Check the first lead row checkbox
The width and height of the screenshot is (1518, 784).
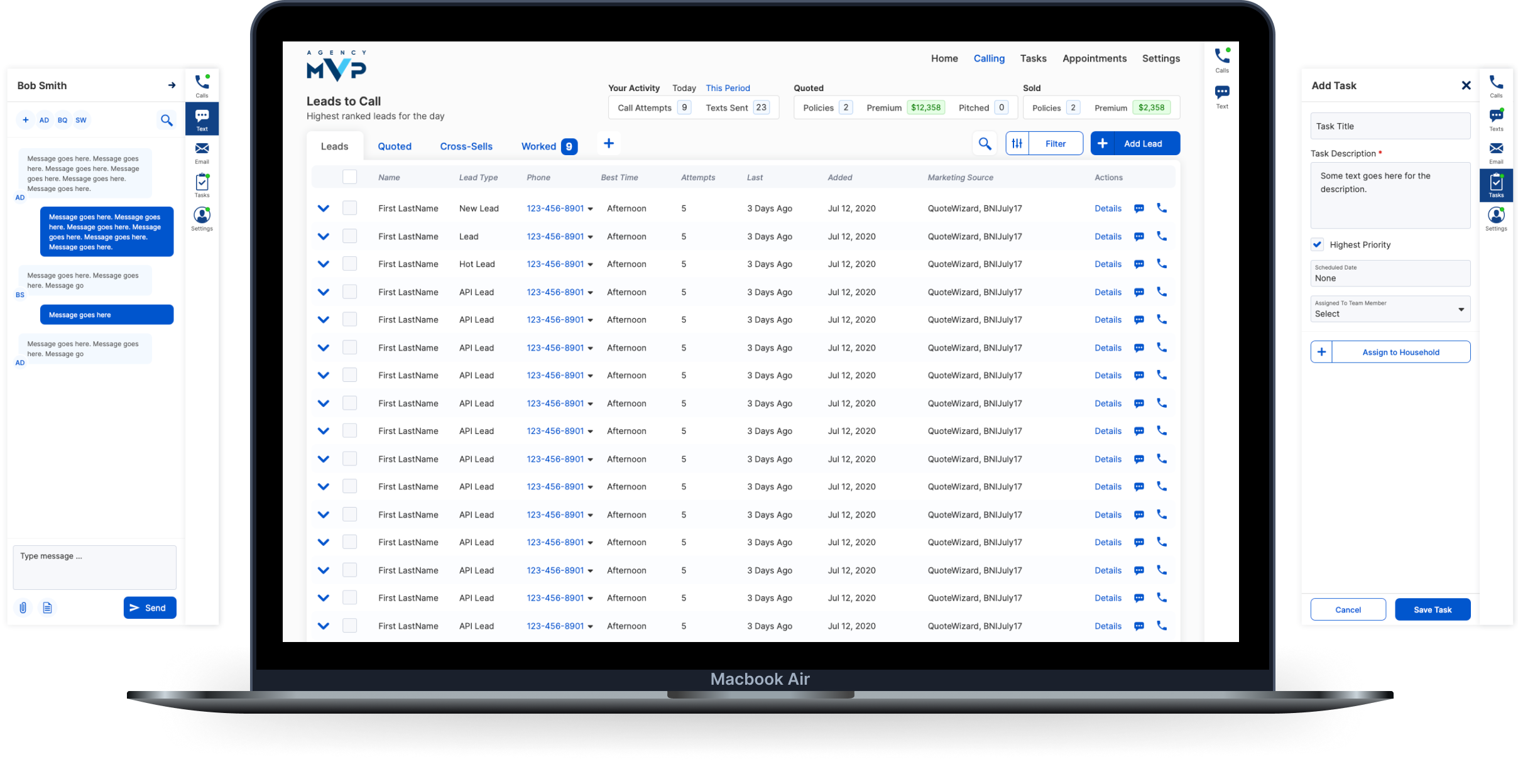(x=350, y=208)
